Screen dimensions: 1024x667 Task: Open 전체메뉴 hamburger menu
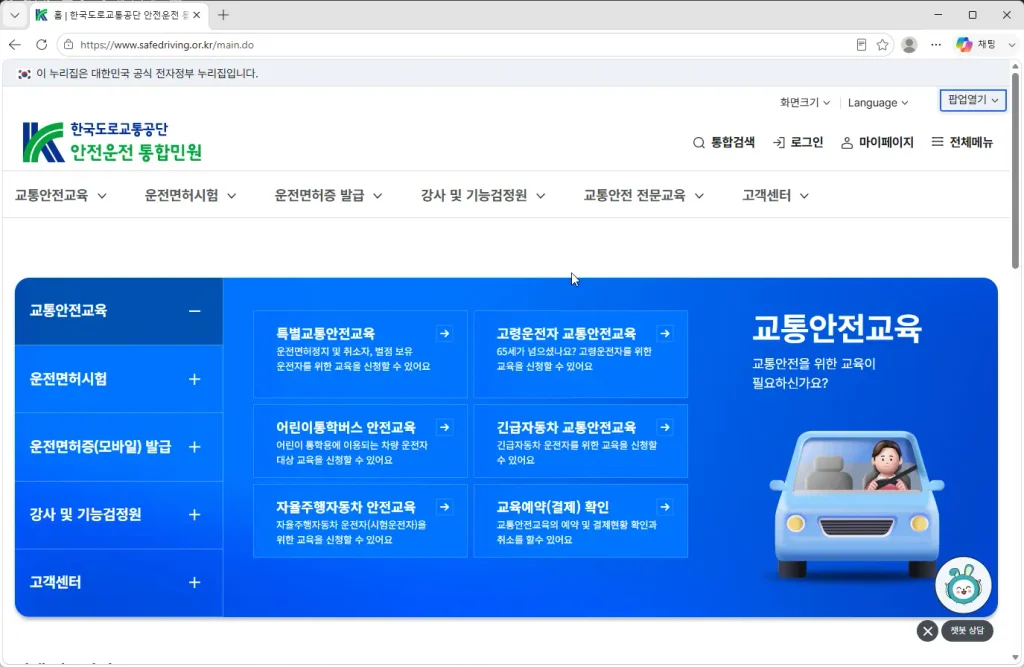pos(962,142)
